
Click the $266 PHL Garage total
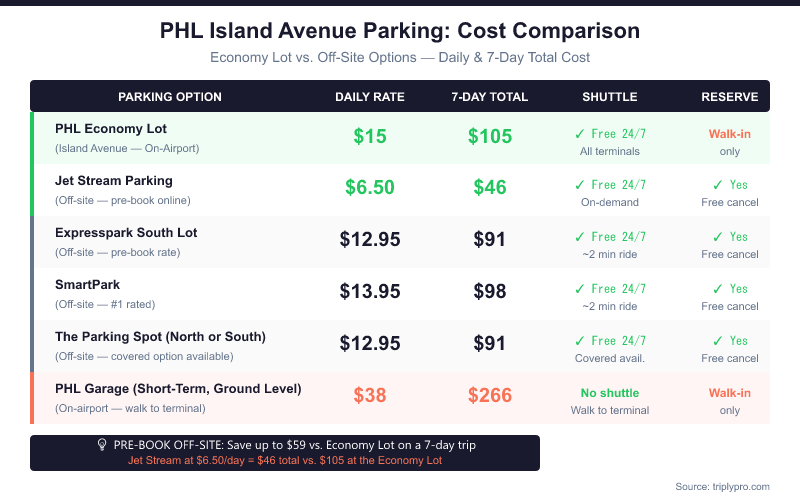(490, 395)
